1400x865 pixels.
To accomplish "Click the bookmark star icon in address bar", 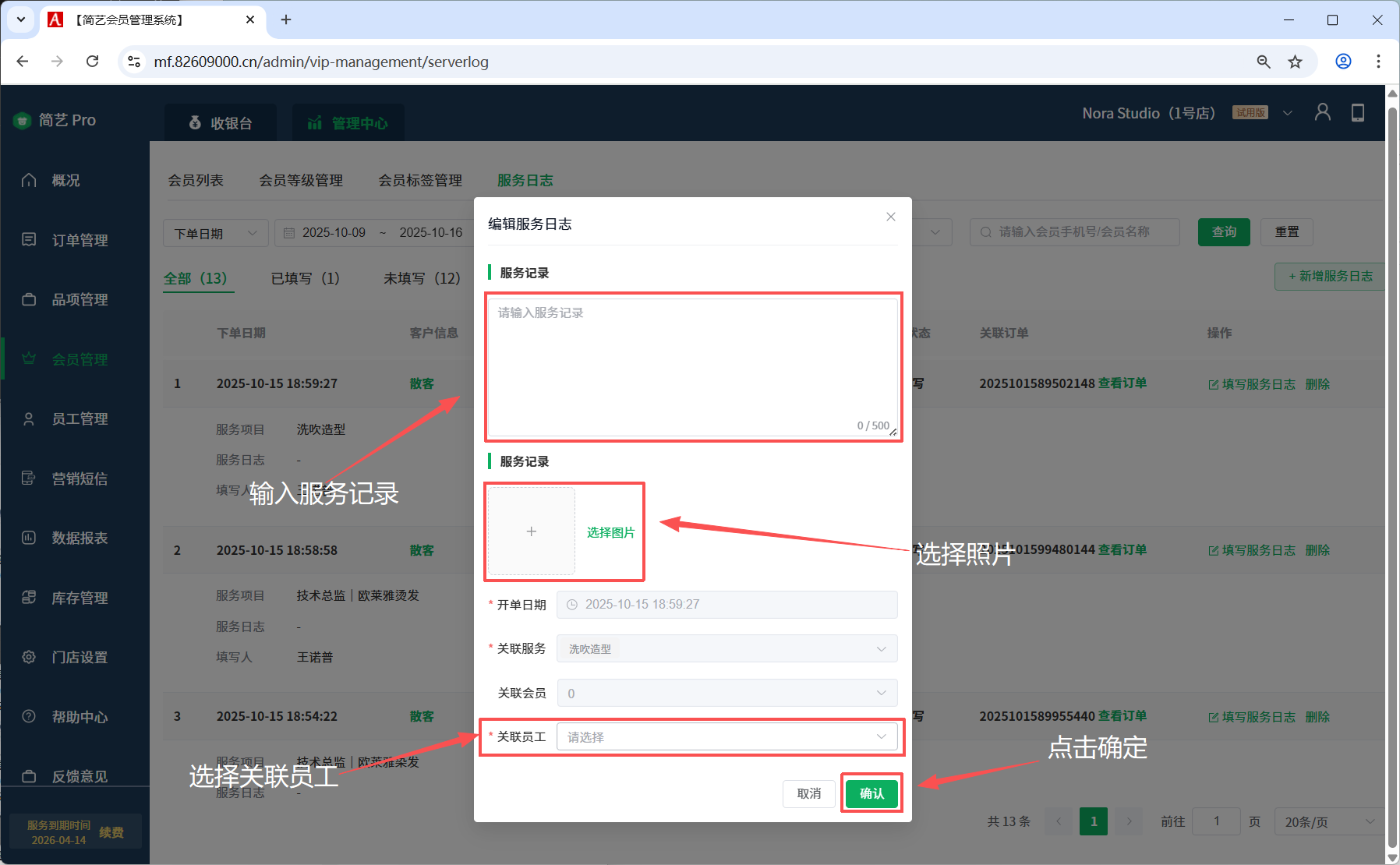I will (x=1295, y=62).
